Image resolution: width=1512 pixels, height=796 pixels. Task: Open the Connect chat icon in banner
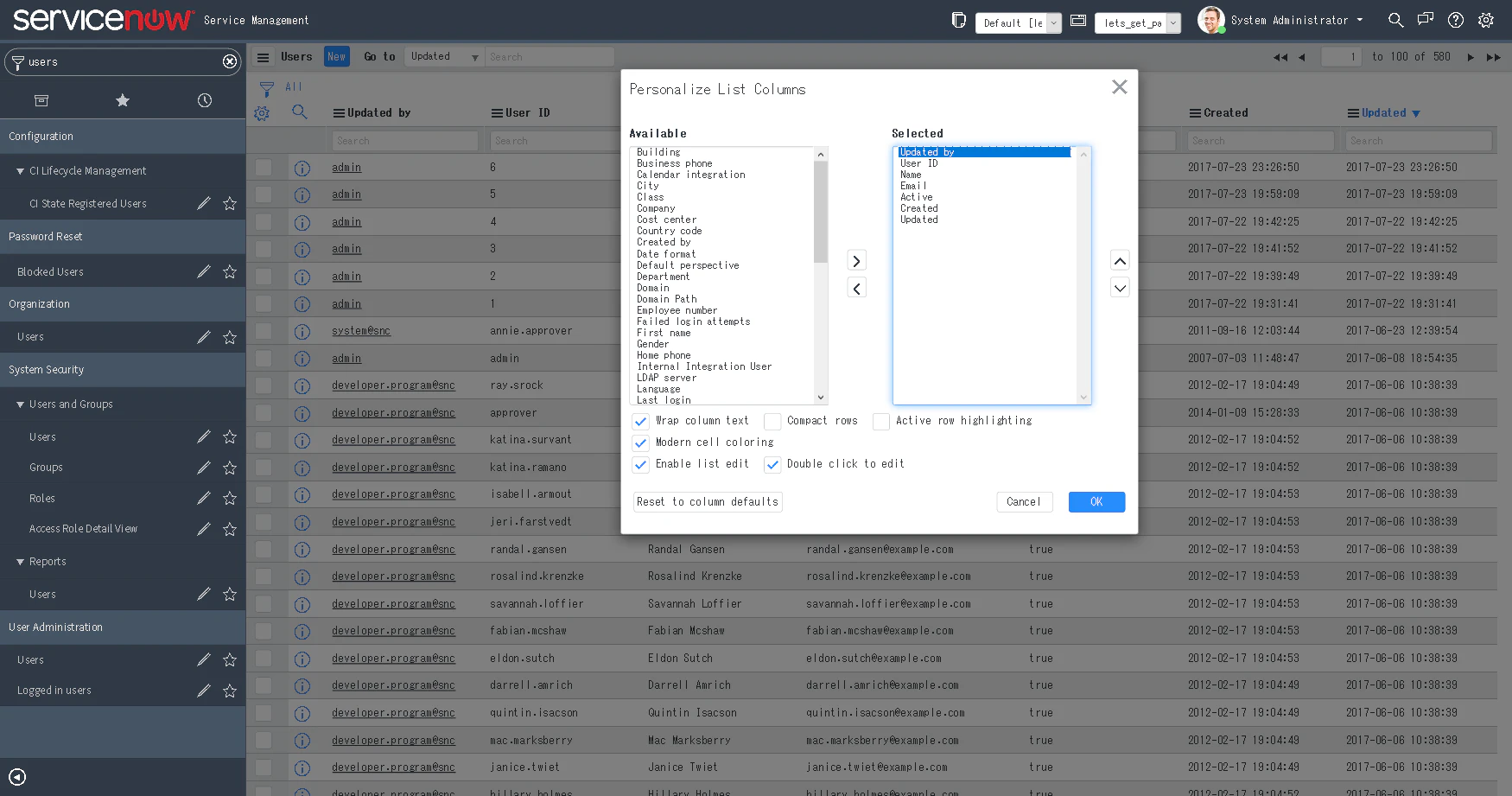pyautogui.click(x=1426, y=20)
